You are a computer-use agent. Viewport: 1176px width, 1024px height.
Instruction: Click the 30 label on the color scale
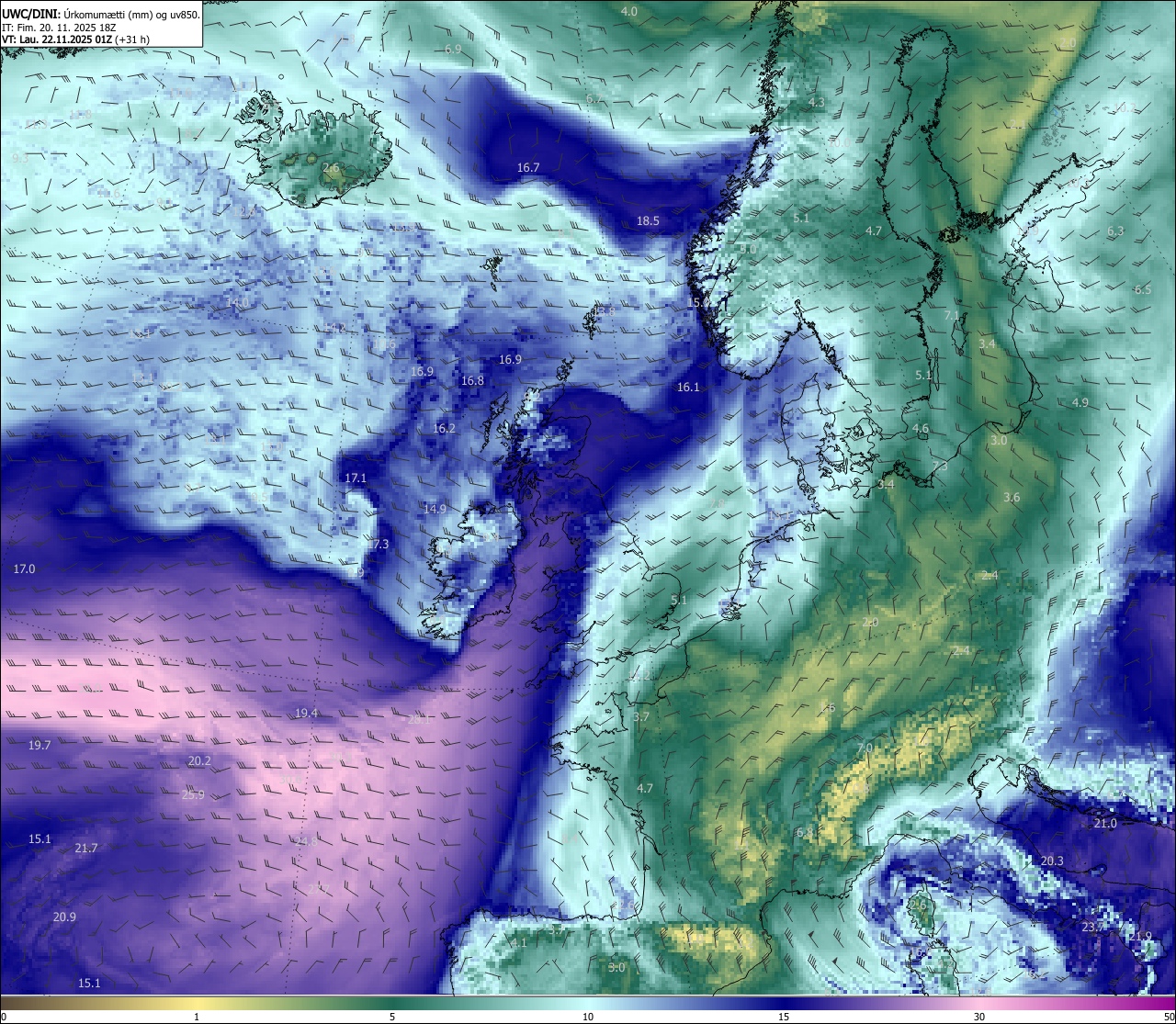click(x=979, y=1017)
